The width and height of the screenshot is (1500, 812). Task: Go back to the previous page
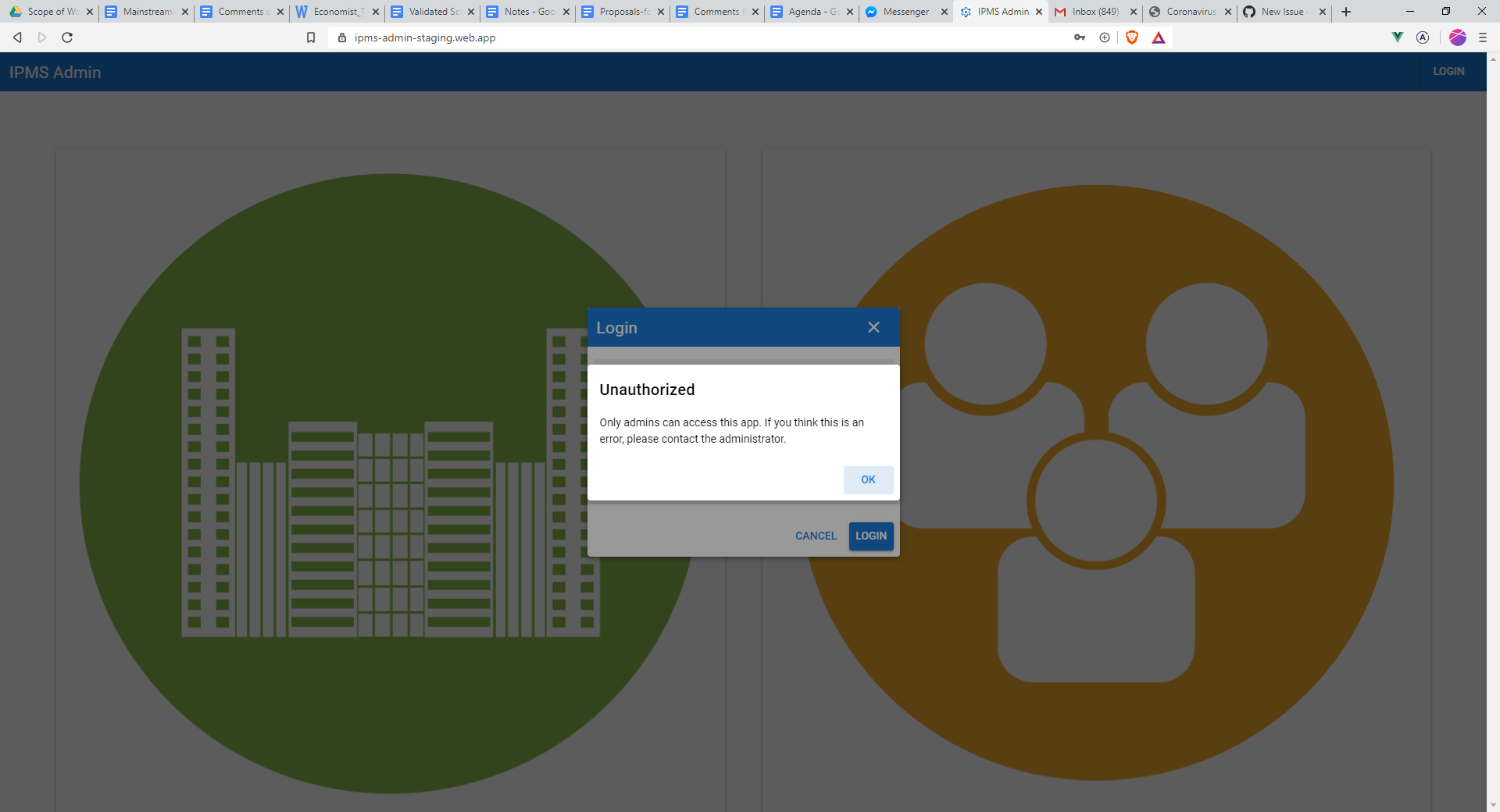click(x=17, y=37)
